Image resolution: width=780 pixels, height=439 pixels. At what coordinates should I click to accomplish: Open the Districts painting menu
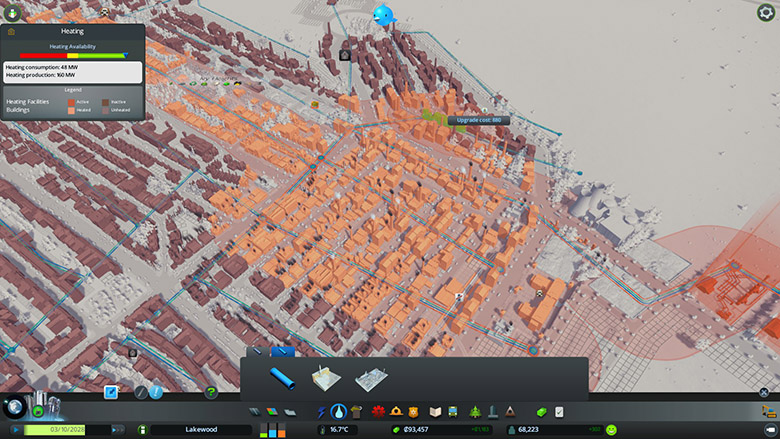pos(290,412)
